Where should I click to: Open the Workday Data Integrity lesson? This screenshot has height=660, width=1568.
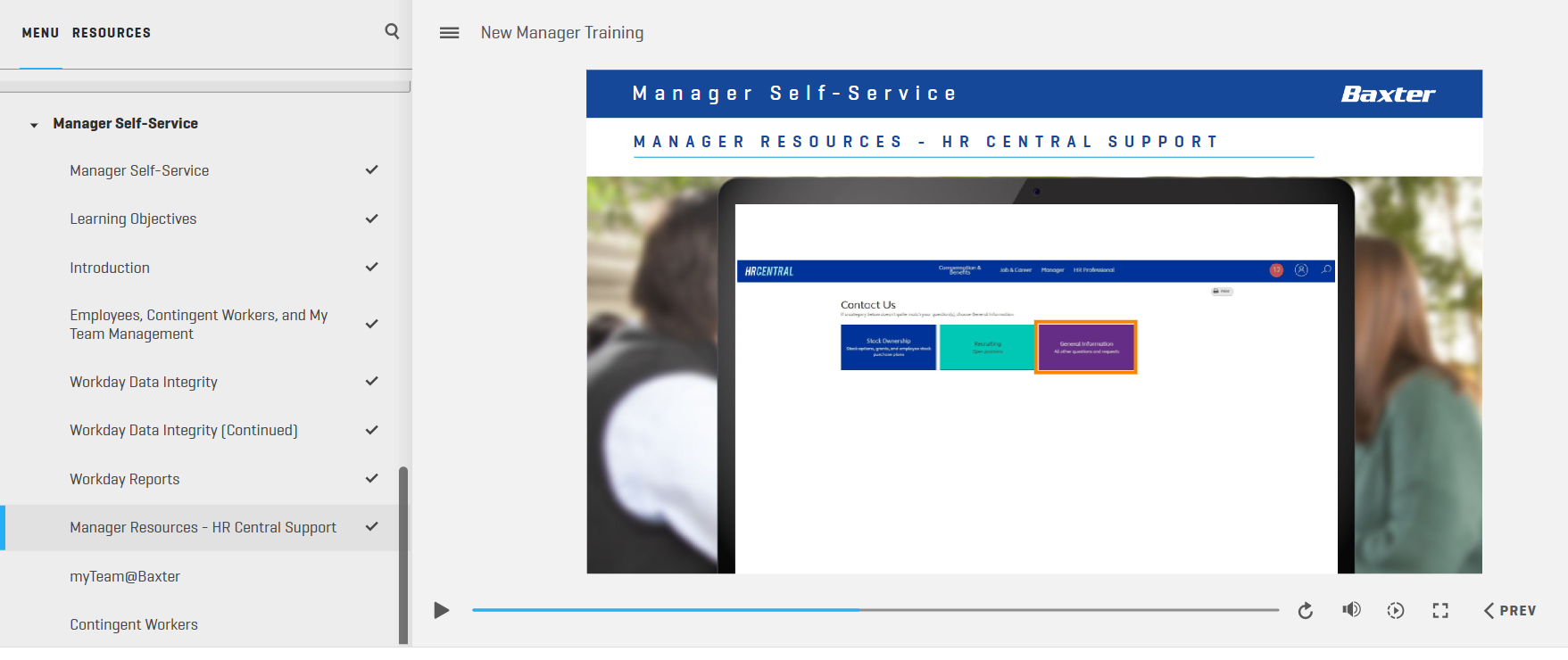point(204,382)
